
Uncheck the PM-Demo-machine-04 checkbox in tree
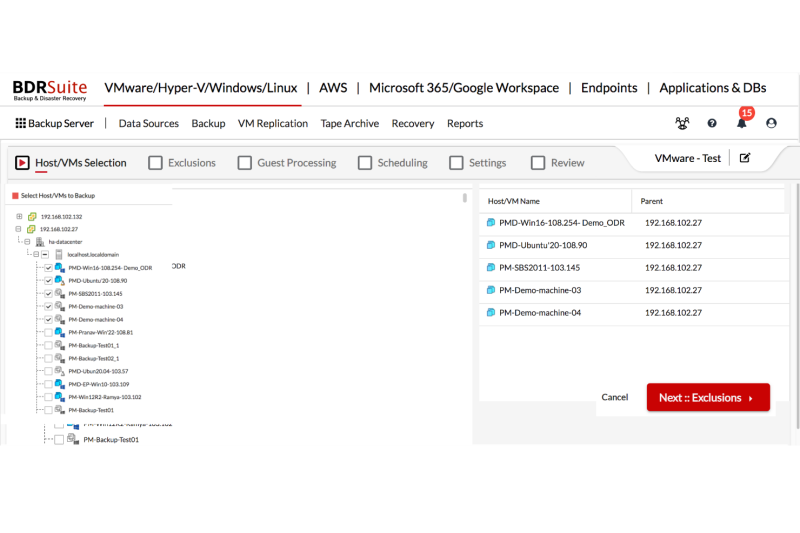click(x=48, y=320)
